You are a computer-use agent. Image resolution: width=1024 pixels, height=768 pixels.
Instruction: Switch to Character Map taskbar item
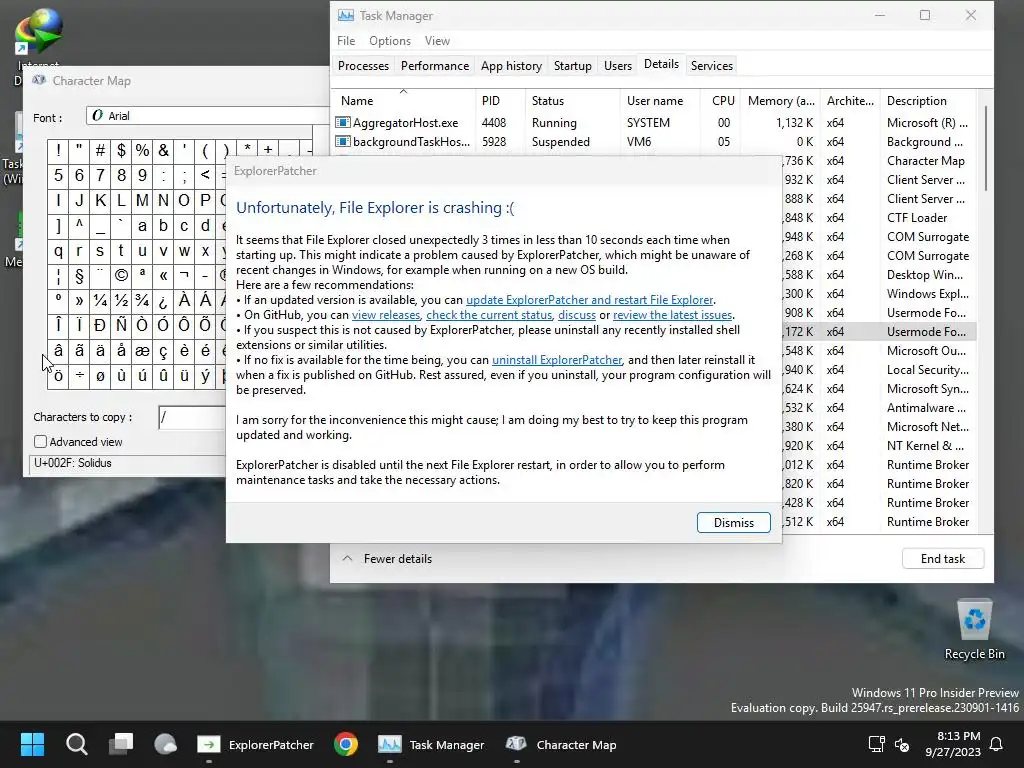561,744
